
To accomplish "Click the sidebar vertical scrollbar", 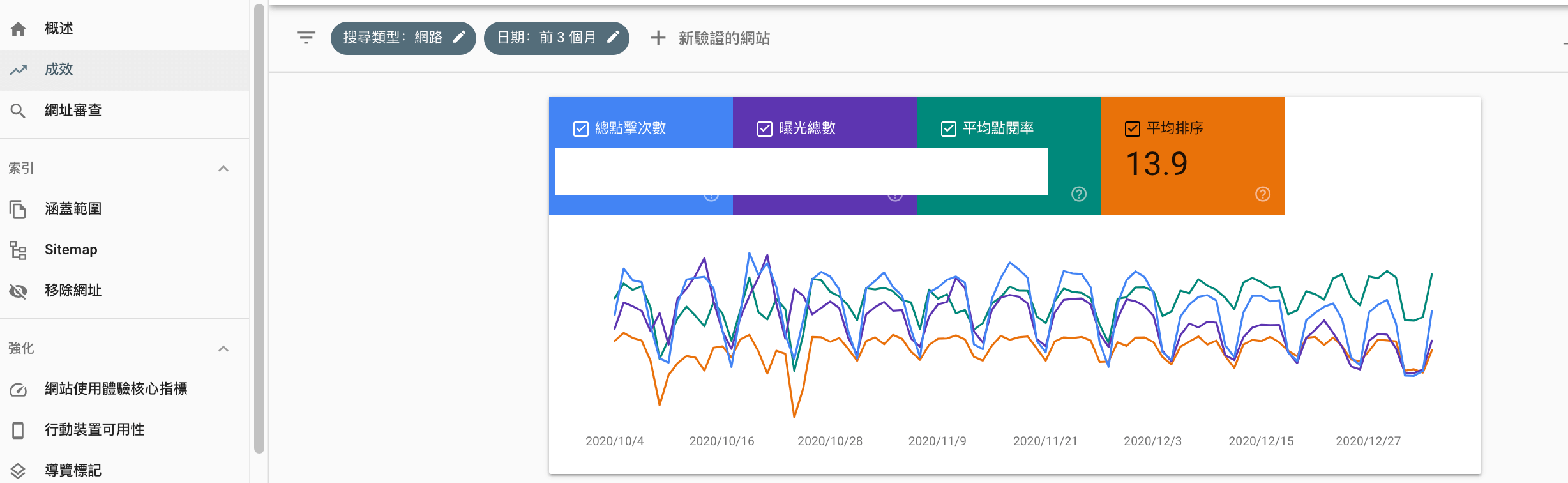I will click(259, 229).
